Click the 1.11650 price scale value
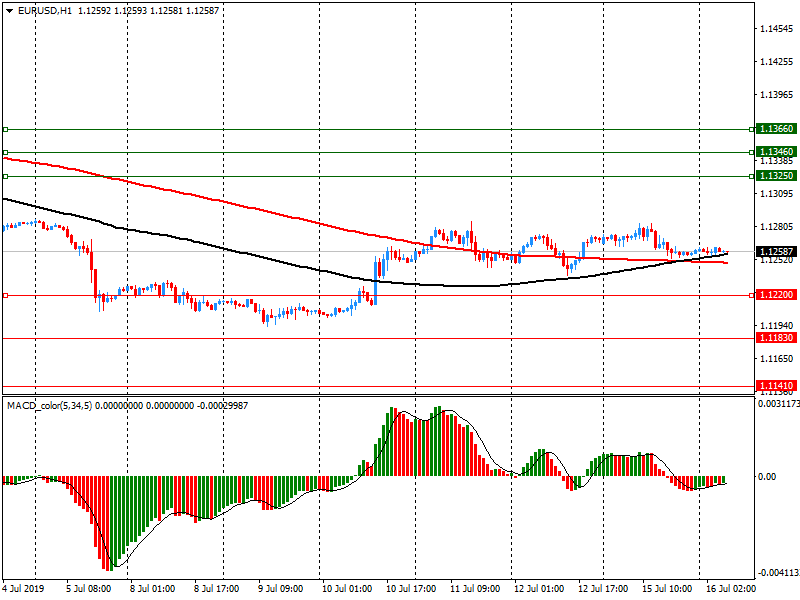This screenshot has width=800, height=600. pos(777,359)
